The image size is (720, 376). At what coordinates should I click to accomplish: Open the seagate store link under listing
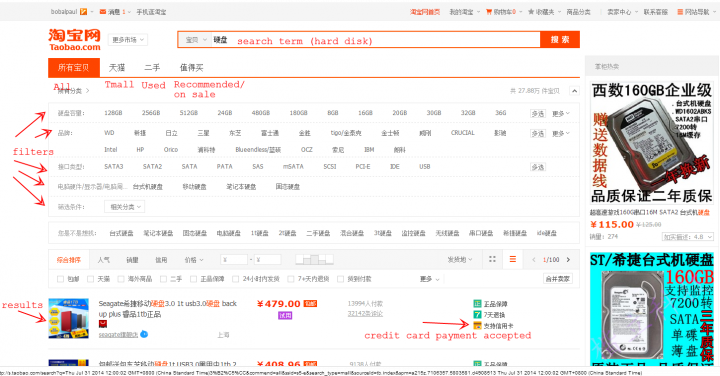[118, 335]
